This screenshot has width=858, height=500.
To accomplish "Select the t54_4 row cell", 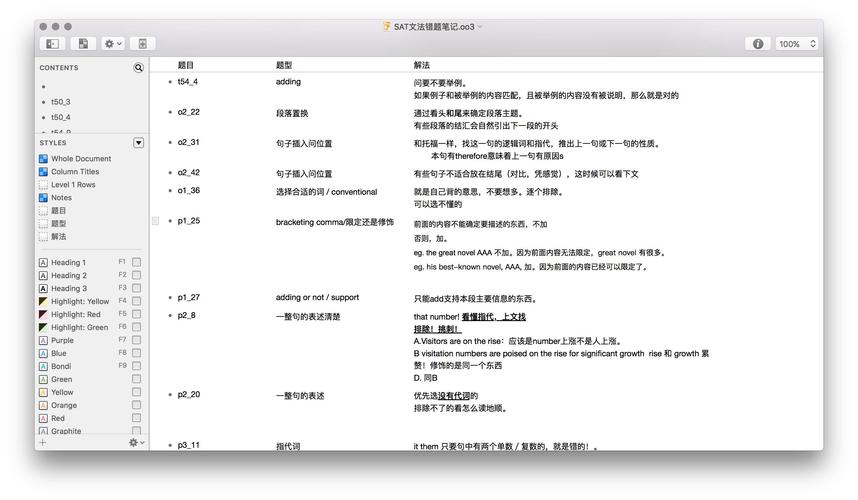I will [188, 82].
